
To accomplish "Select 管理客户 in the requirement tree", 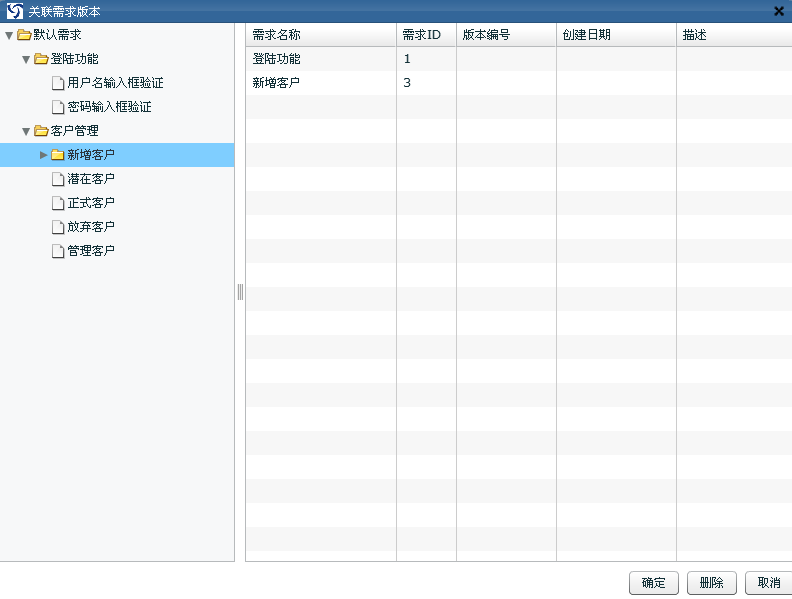I will (90, 251).
